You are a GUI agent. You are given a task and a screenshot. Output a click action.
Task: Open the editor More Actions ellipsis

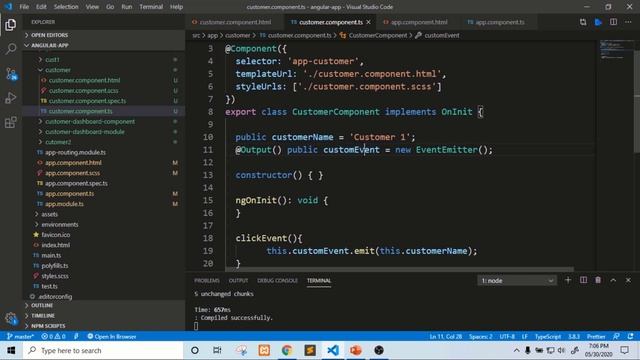pyautogui.click(x=628, y=22)
